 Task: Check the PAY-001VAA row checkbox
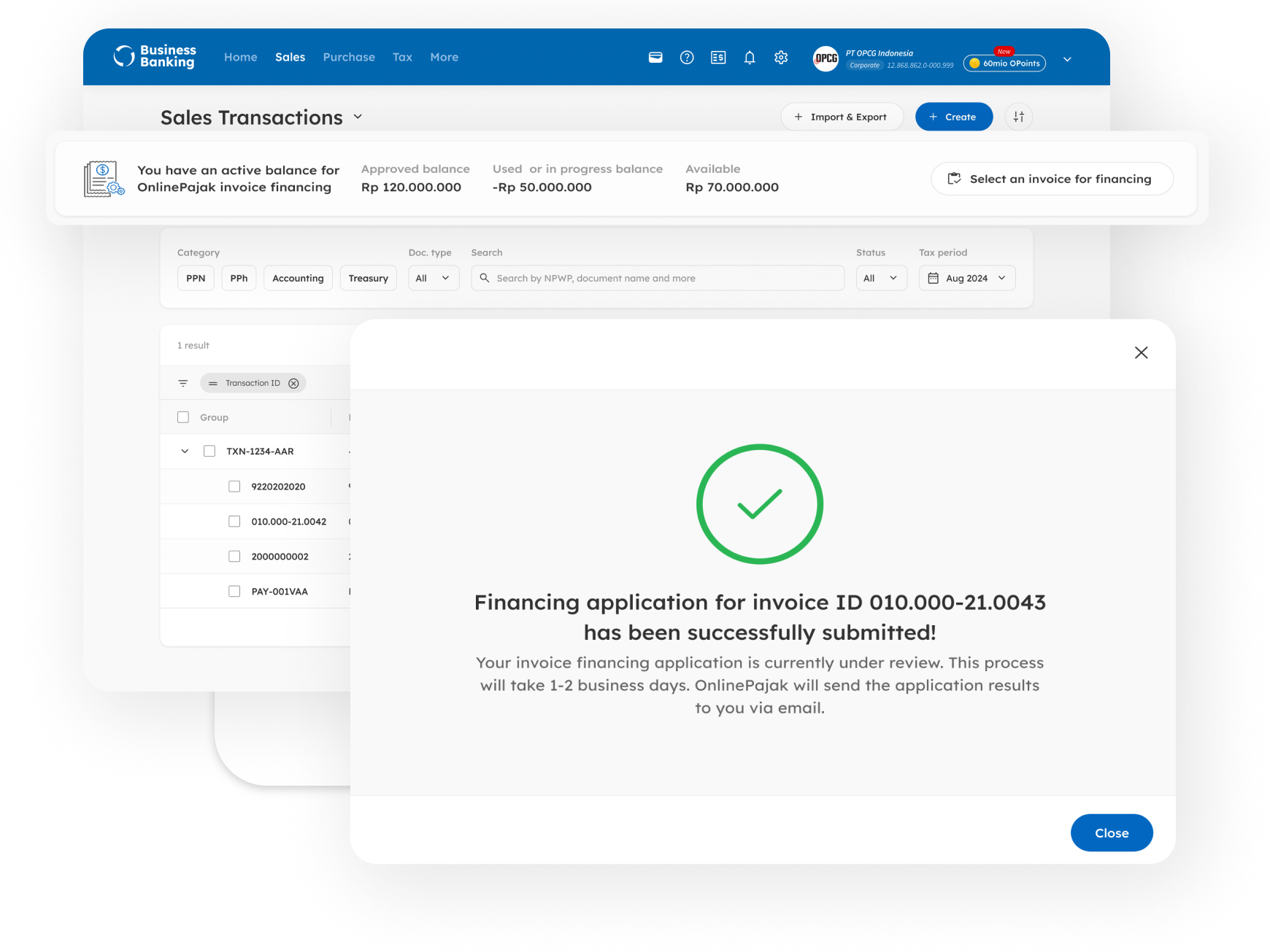click(234, 591)
